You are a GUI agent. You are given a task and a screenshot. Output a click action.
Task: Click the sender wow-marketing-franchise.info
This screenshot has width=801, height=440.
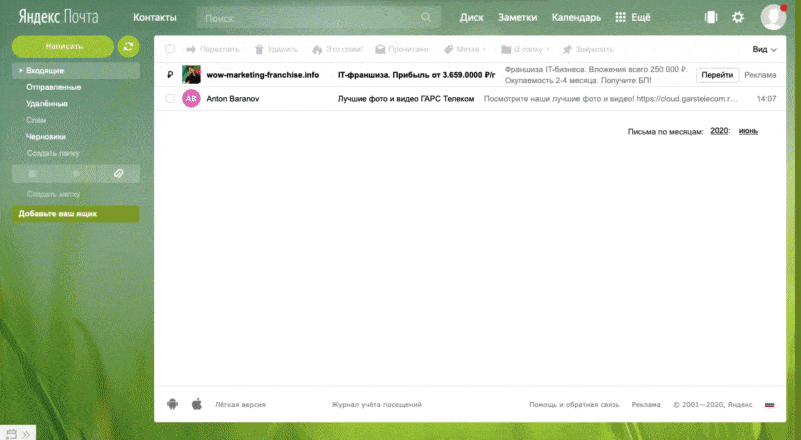[263, 75]
